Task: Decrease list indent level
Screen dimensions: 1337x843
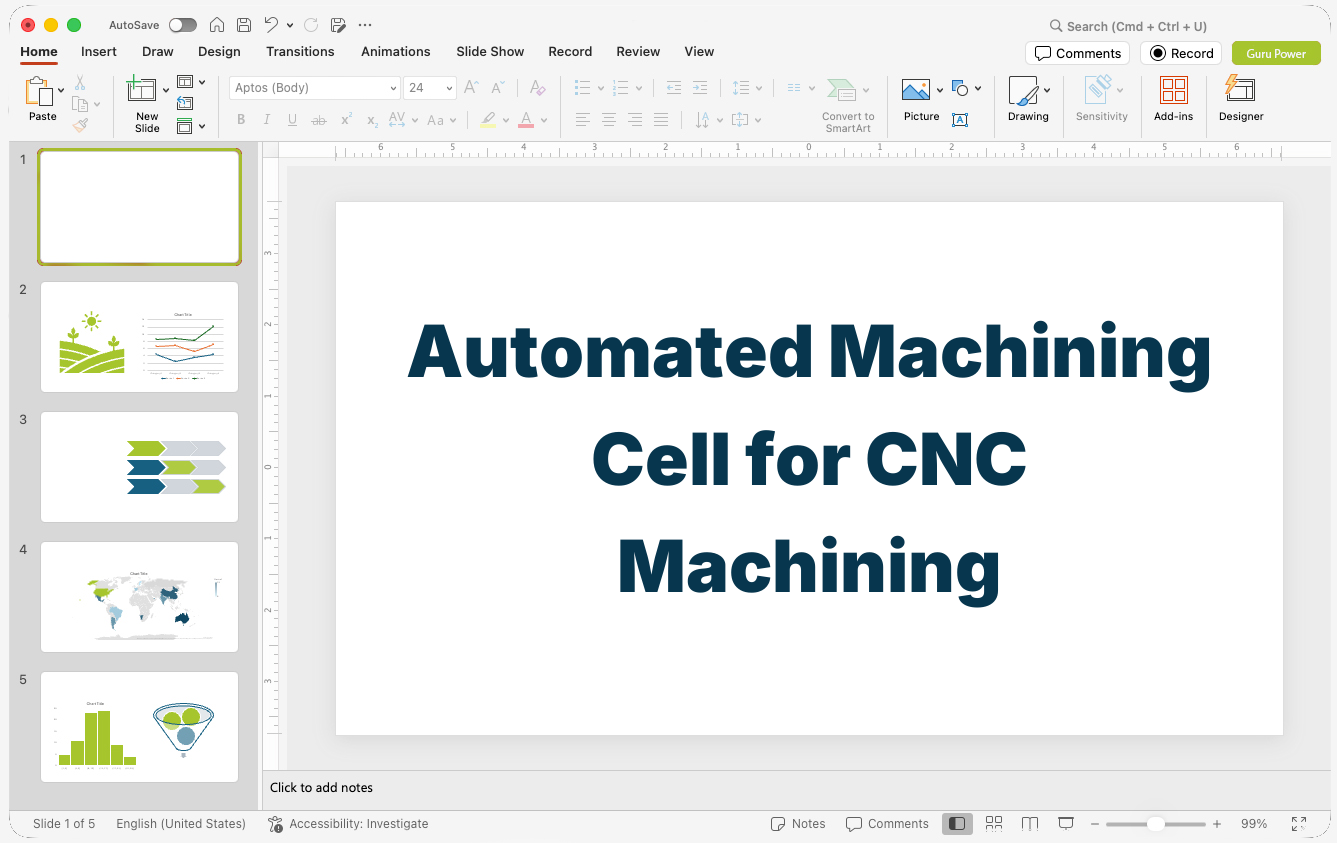Action: [x=673, y=88]
